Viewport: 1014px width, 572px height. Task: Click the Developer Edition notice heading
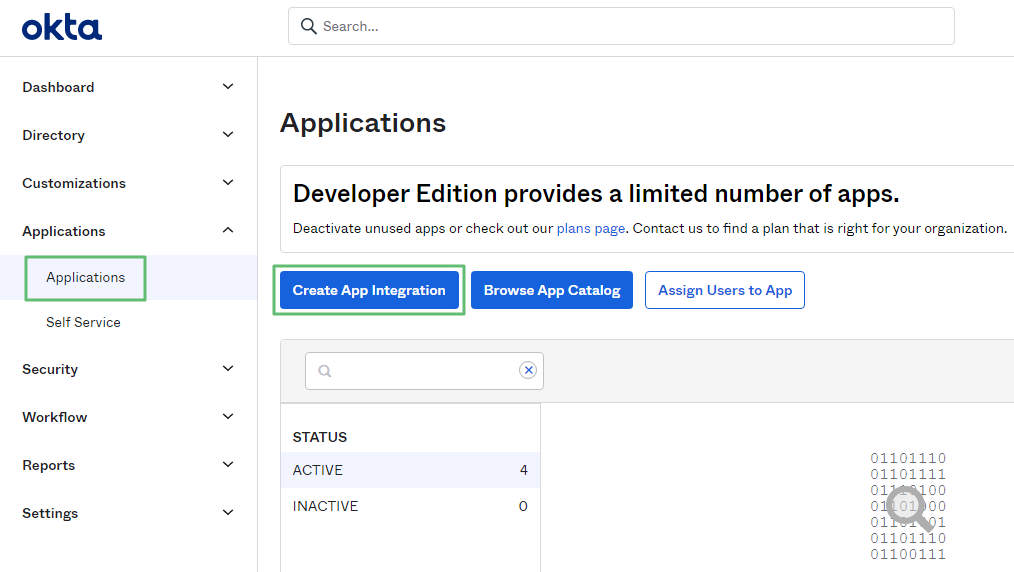click(x=596, y=193)
